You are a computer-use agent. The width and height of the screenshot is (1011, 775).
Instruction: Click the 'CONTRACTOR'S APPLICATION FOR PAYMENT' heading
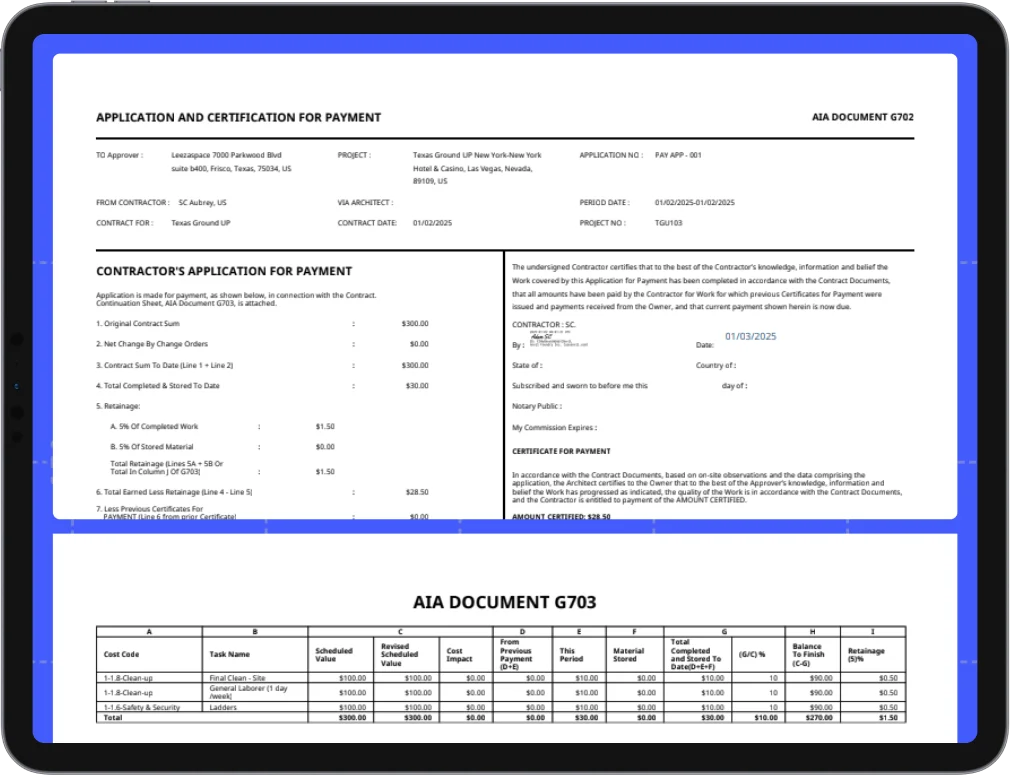pos(224,271)
